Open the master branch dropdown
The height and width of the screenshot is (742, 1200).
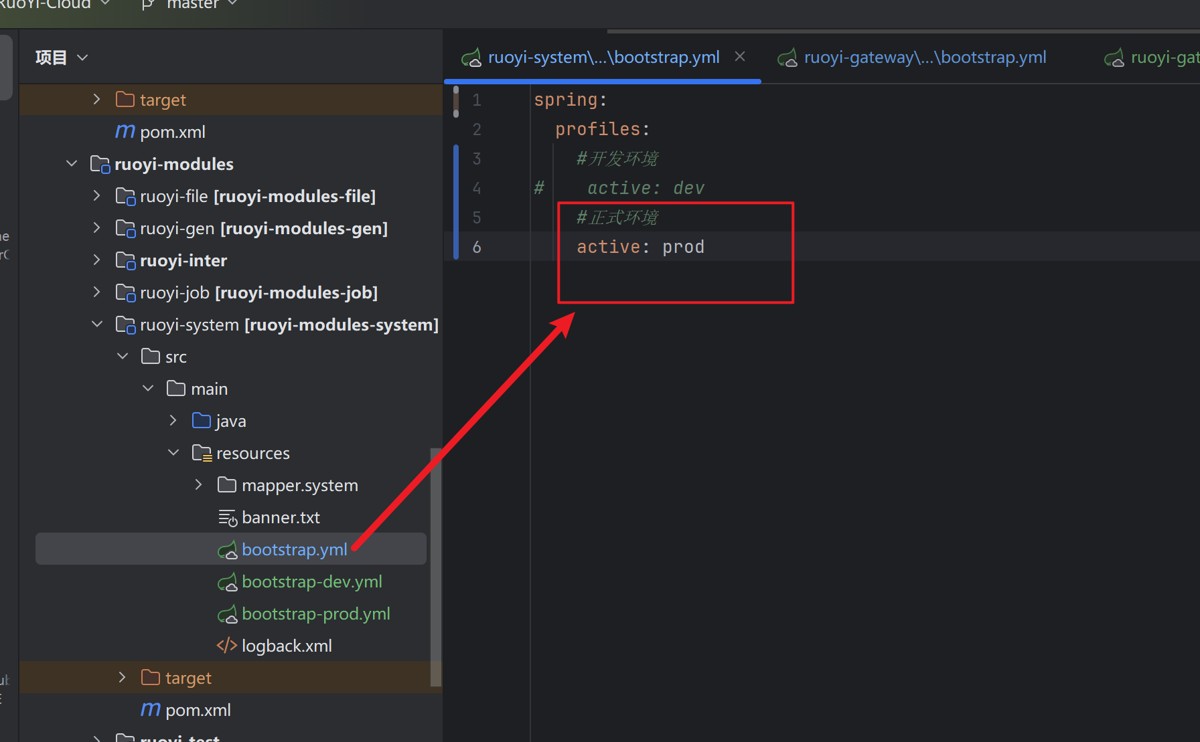click(192, 5)
